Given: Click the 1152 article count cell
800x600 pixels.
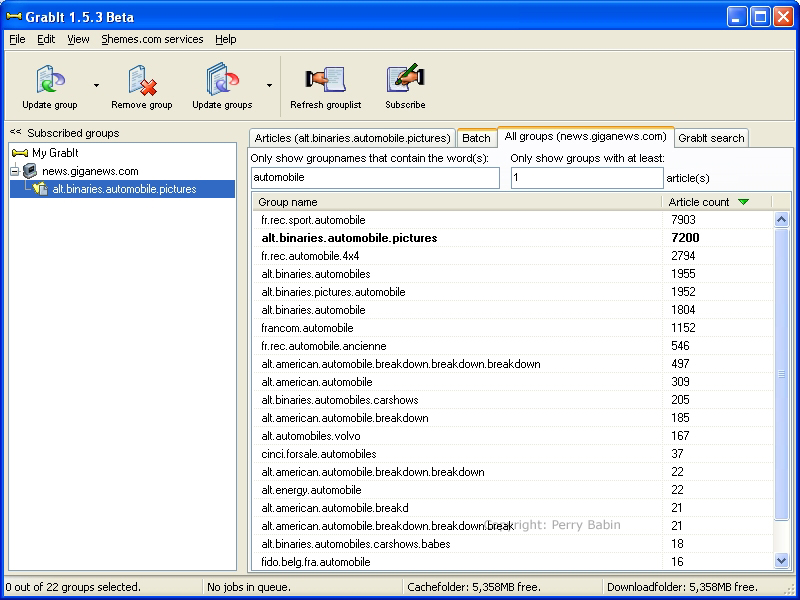Looking at the screenshot, I should coord(683,328).
